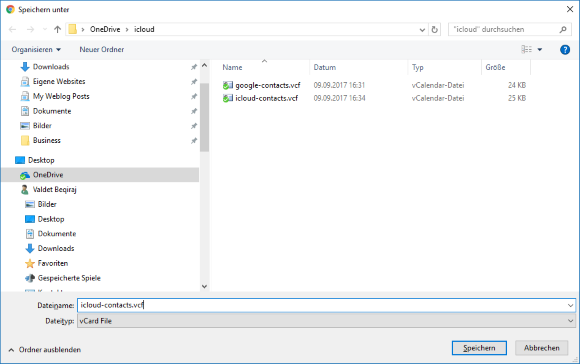Save the file with Speichern
The height and width of the screenshot is (364, 580).
[479, 348]
